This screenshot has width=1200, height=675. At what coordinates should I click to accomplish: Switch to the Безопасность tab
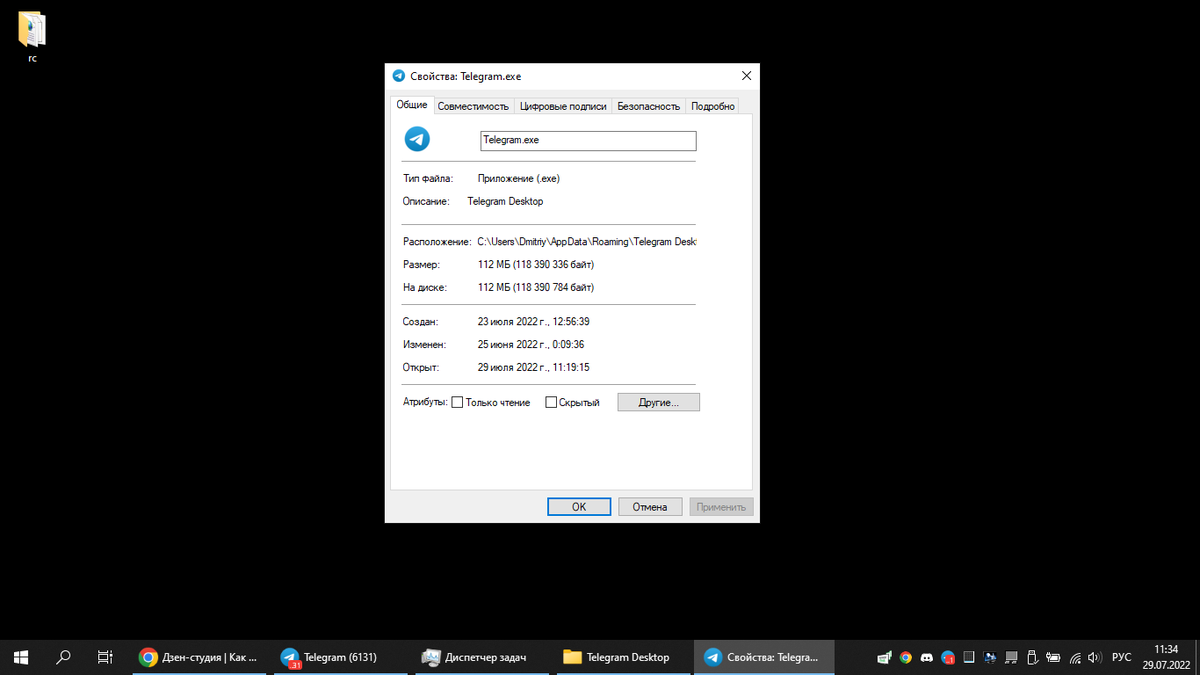tap(648, 106)
